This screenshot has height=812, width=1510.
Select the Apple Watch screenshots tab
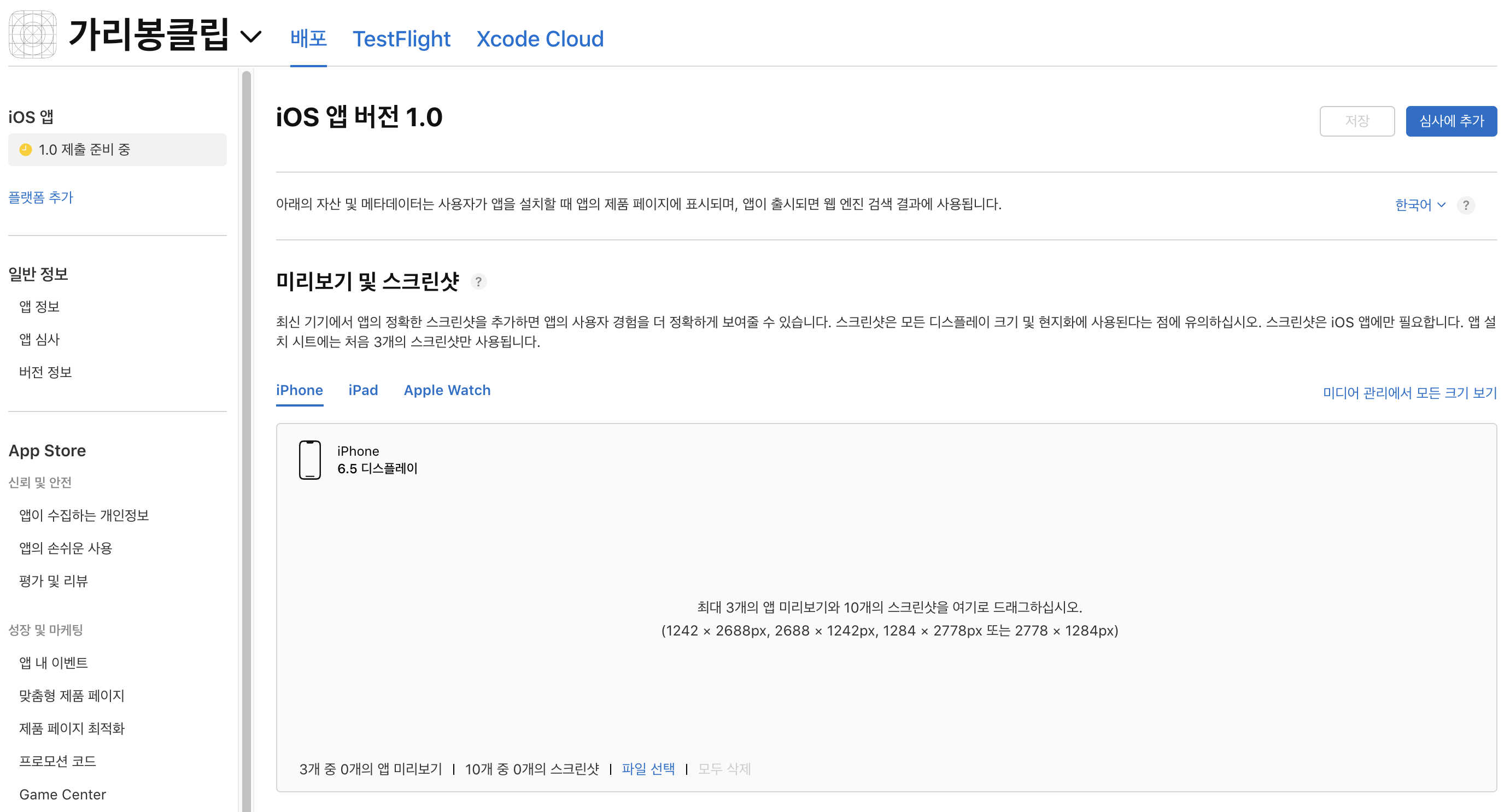coord(447,390)
